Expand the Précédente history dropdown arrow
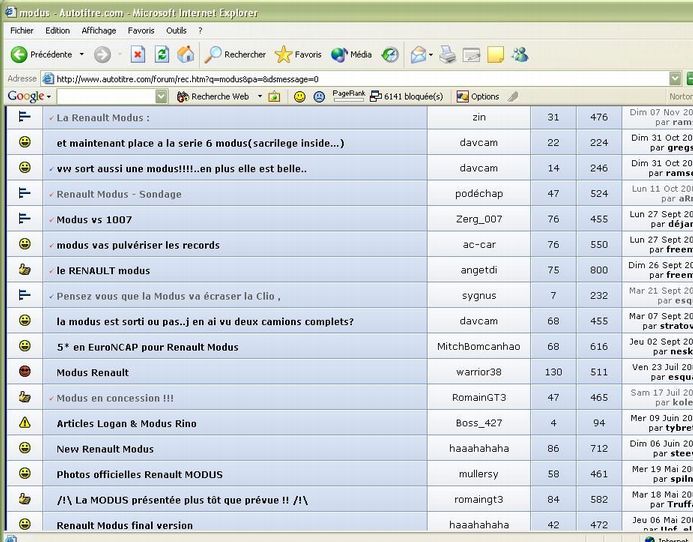 point(82,54)
